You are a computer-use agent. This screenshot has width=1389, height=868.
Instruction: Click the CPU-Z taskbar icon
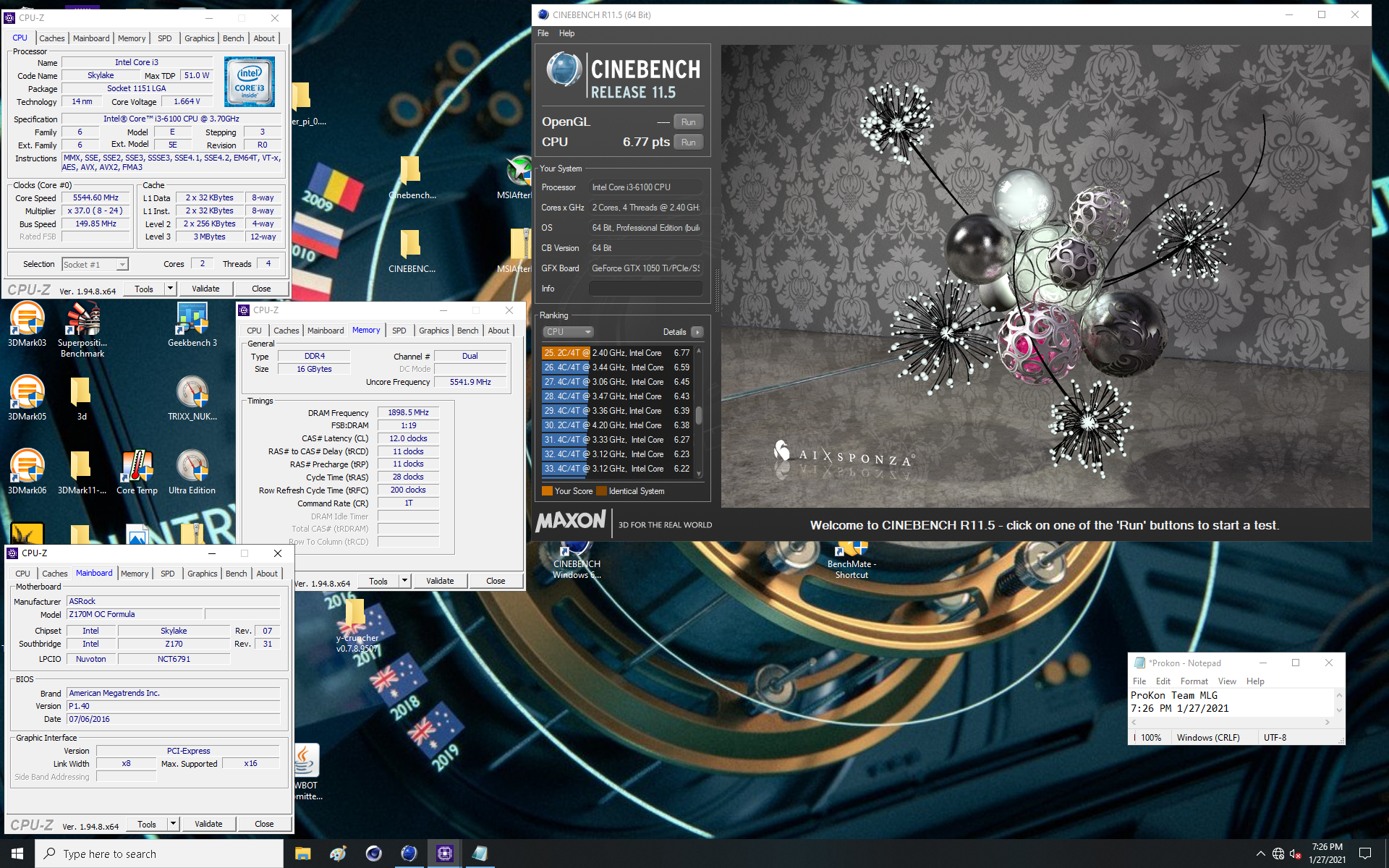coord(444,854)
